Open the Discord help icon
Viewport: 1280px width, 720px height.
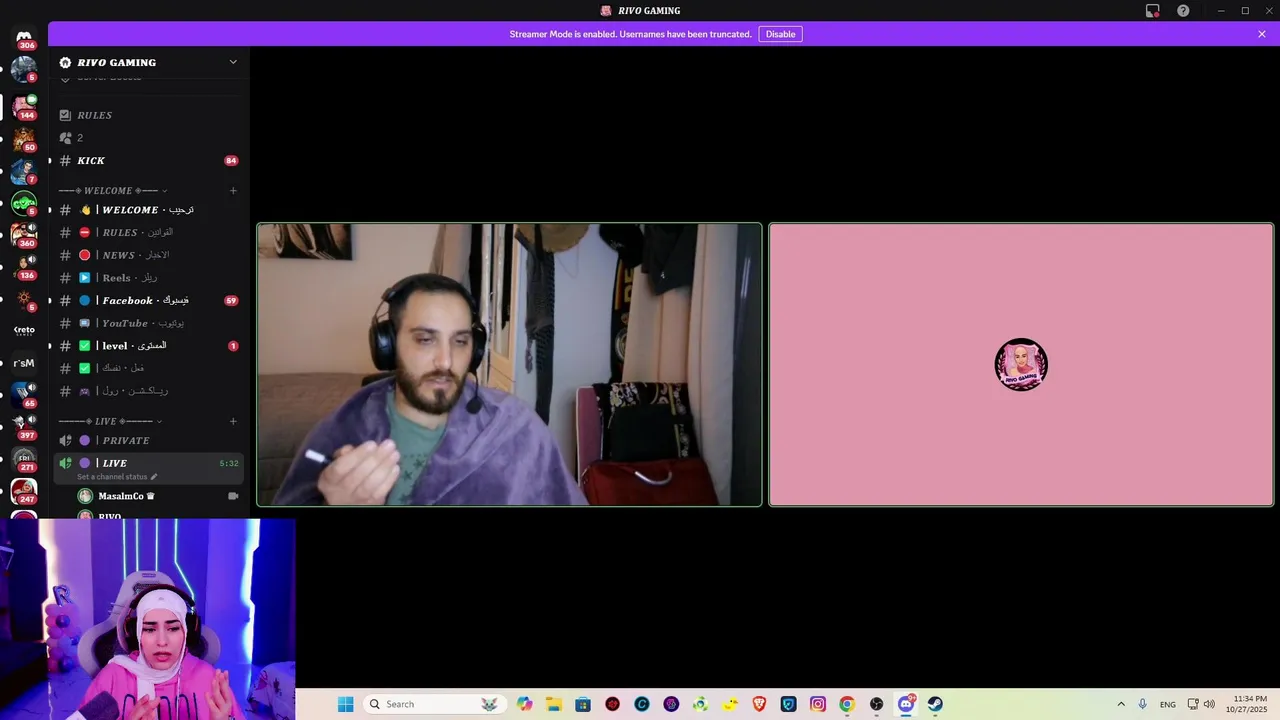1183,11
